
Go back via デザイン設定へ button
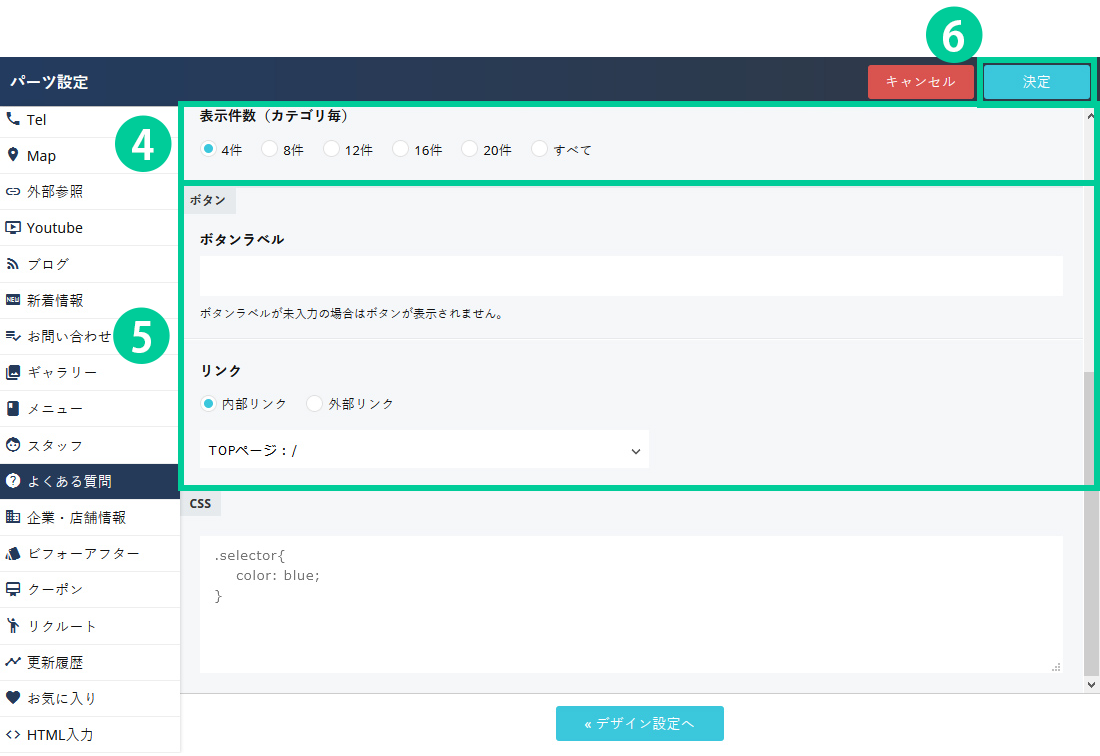point(639,723)
